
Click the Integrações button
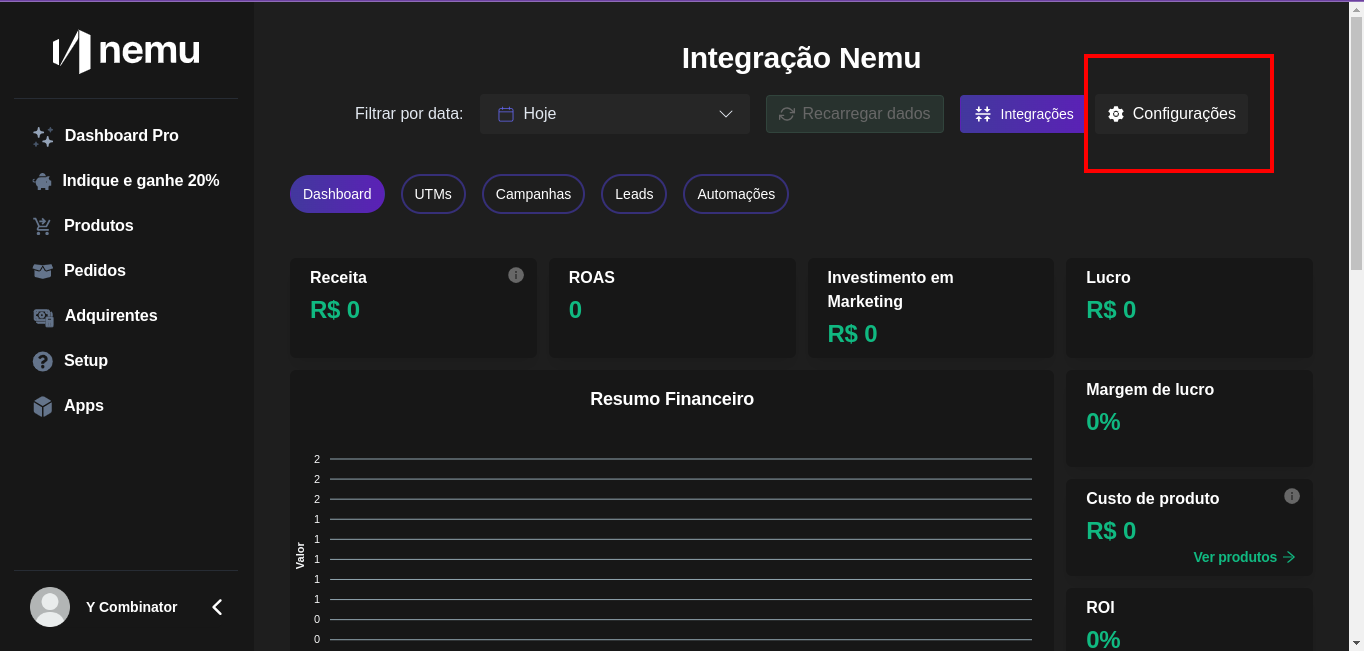click(1022, 114)
